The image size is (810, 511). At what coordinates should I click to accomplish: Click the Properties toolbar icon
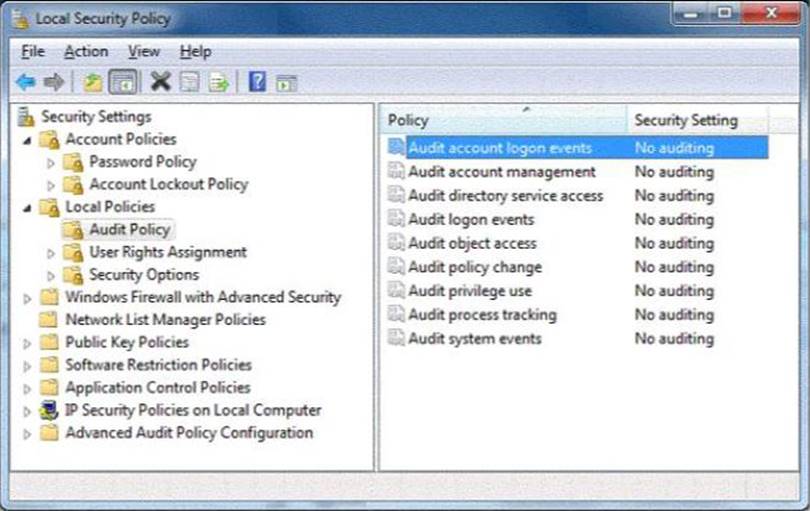click(190, 82)
